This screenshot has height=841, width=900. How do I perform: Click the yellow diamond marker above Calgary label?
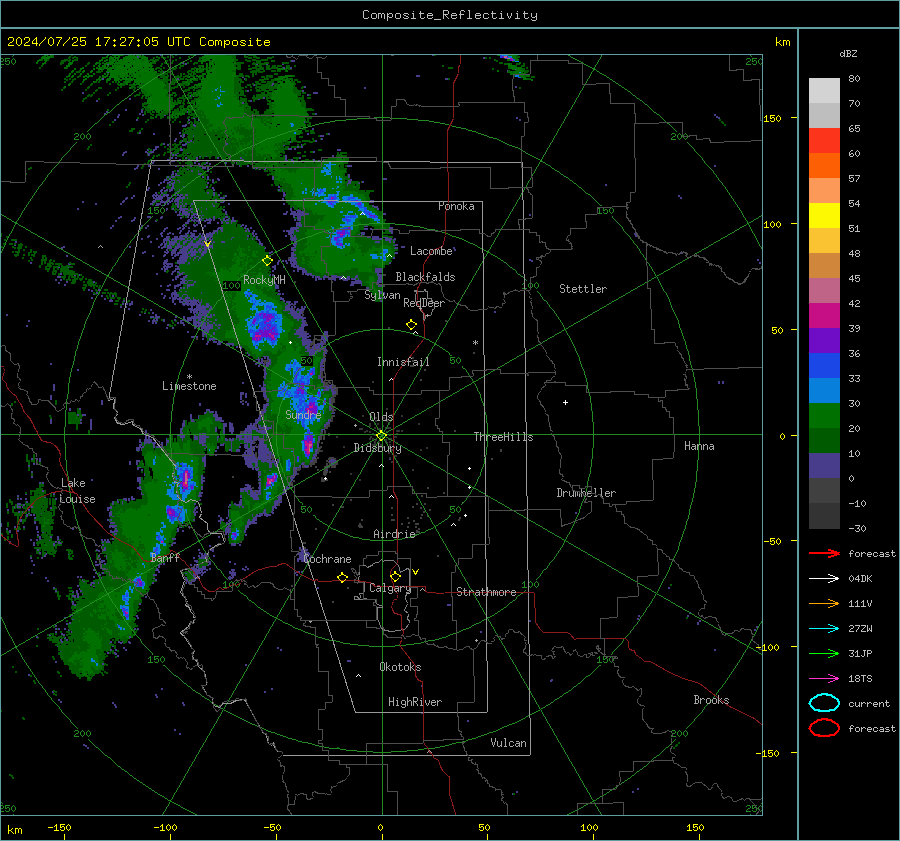[395, 576]
